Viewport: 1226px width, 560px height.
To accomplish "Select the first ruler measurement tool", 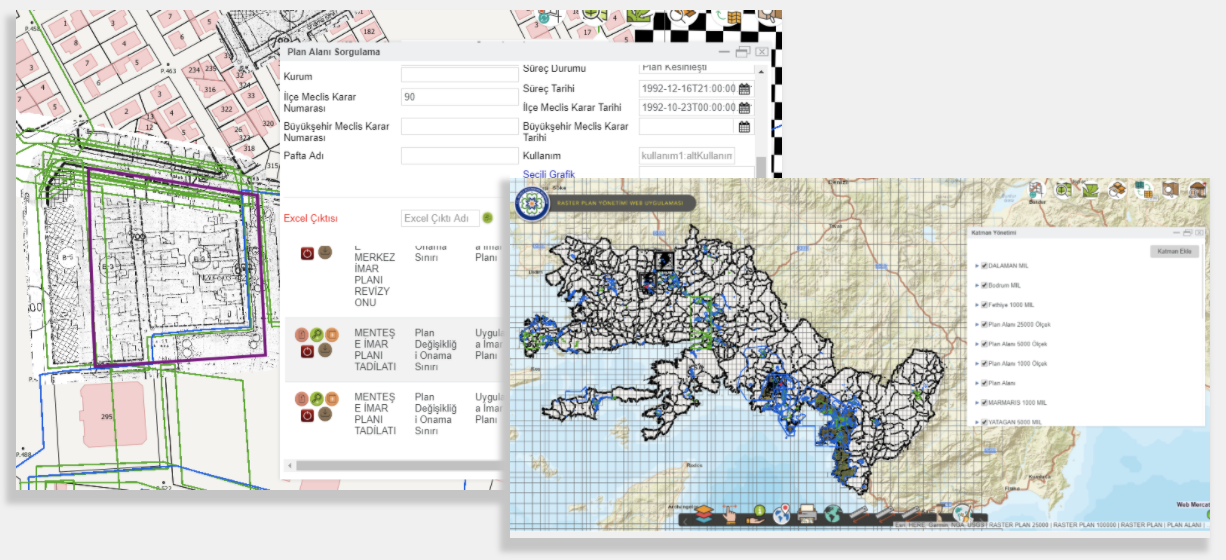I will (859, 514).
